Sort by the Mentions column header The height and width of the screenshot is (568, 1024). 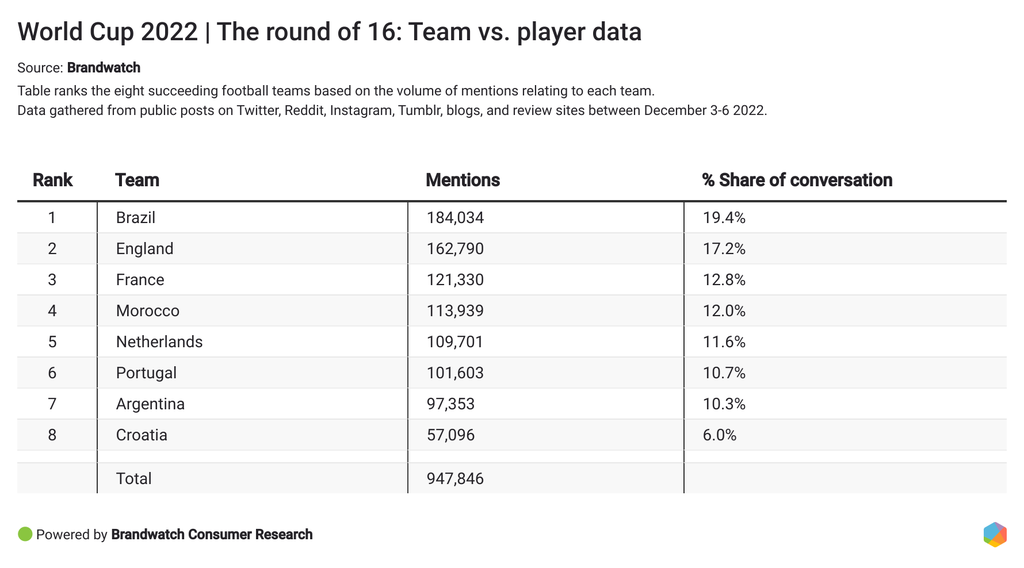(462, 180)
